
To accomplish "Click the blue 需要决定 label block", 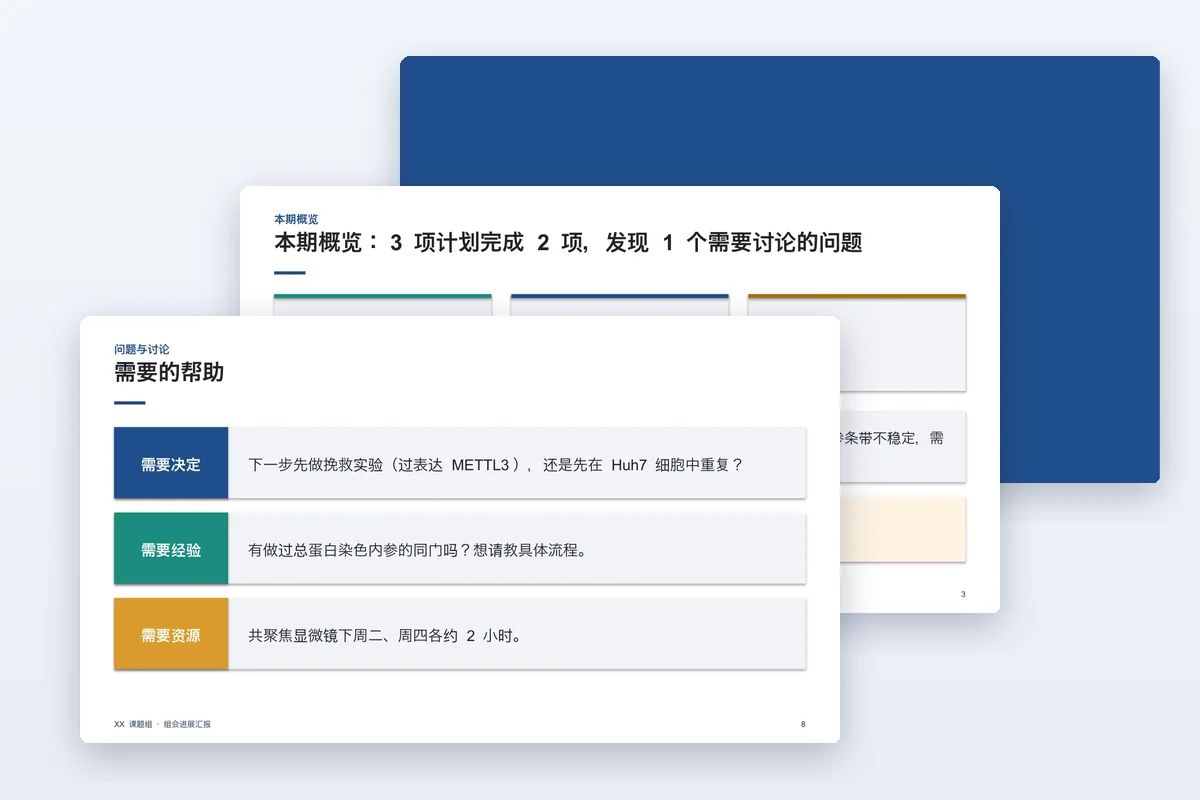I will [171, 463].
